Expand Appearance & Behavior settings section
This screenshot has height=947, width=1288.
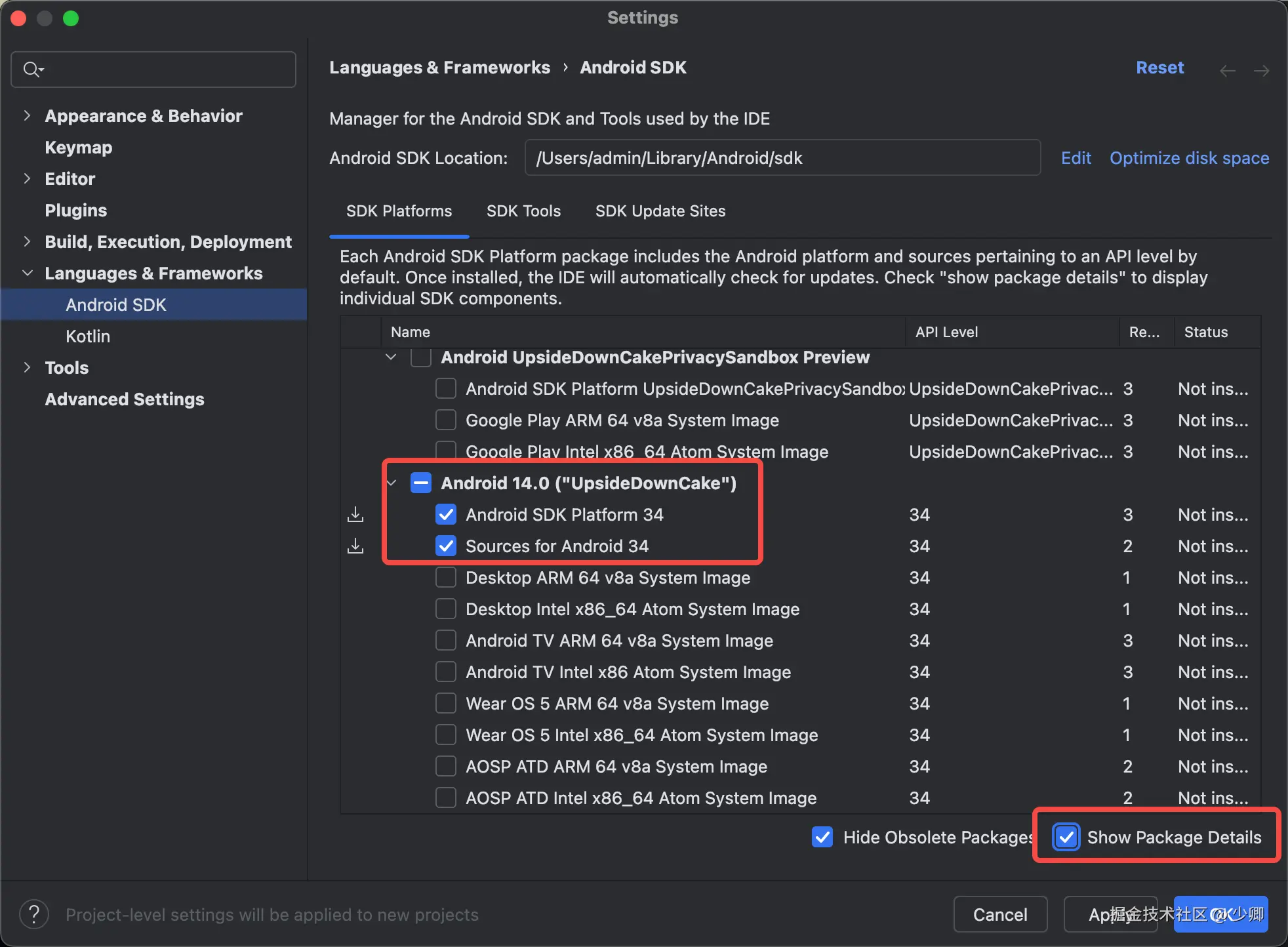[27, 116]
